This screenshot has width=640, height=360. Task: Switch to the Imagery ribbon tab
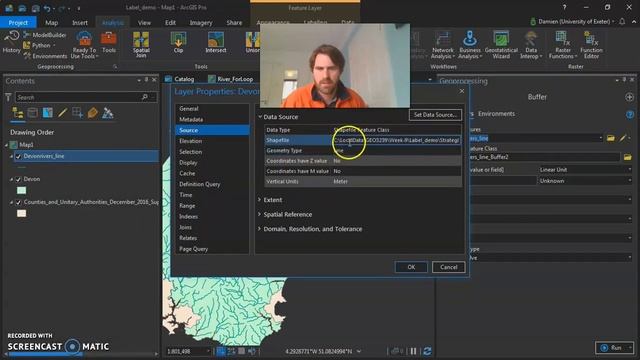[x=201, y=23]
